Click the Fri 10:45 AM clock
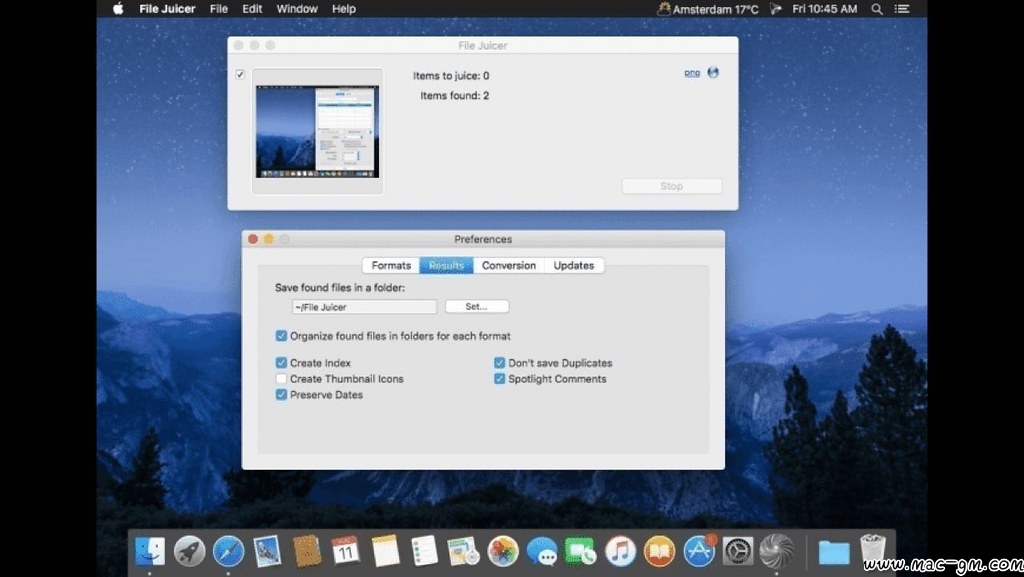The height and width of the screenshot is (577, 1024). point(824,9)
